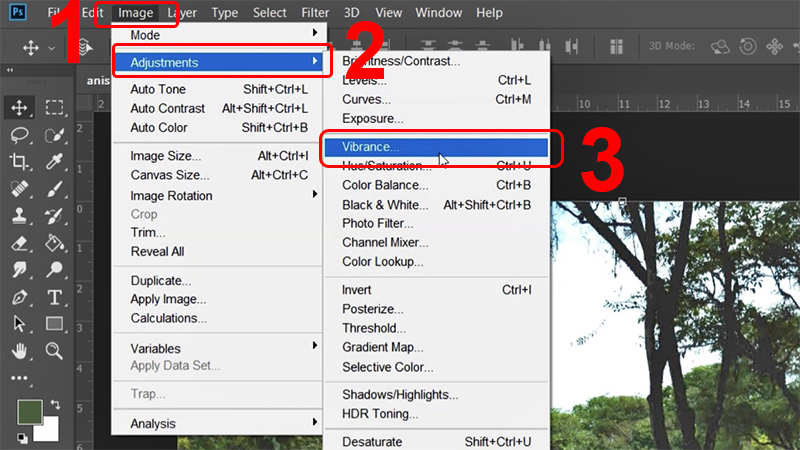800x450 pixels.
Task: Select the Hand tool
Action: click(20, 351)
